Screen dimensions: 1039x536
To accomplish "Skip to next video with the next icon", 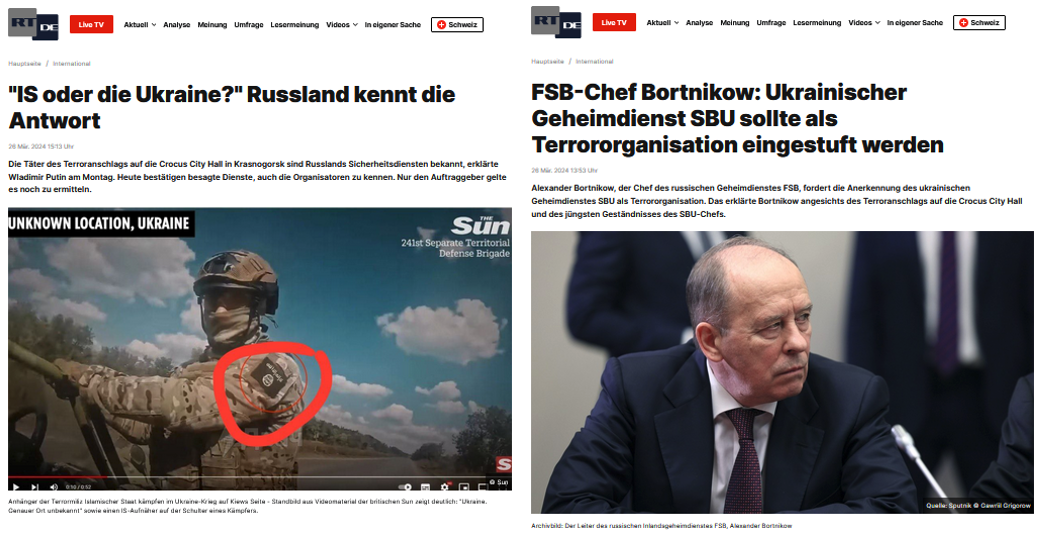I will pos(35,487).
